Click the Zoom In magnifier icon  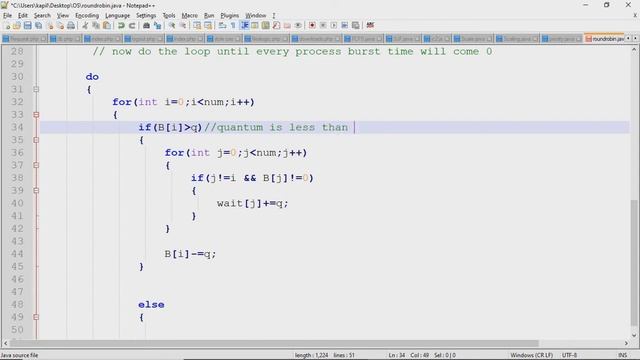coord(172,25)
